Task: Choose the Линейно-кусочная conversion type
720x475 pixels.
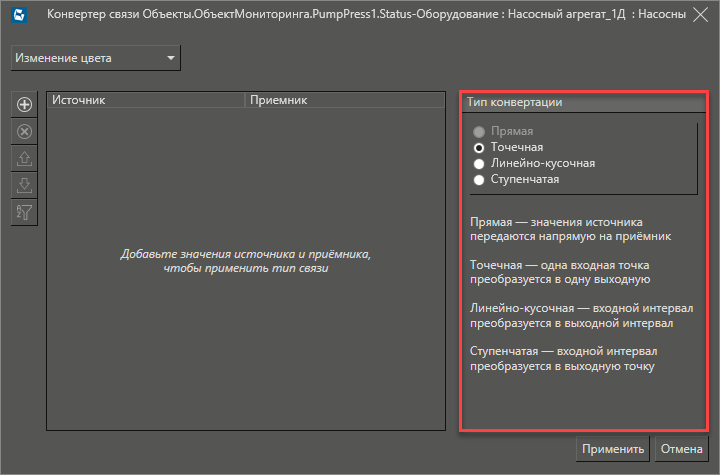Action: point(480,163)
